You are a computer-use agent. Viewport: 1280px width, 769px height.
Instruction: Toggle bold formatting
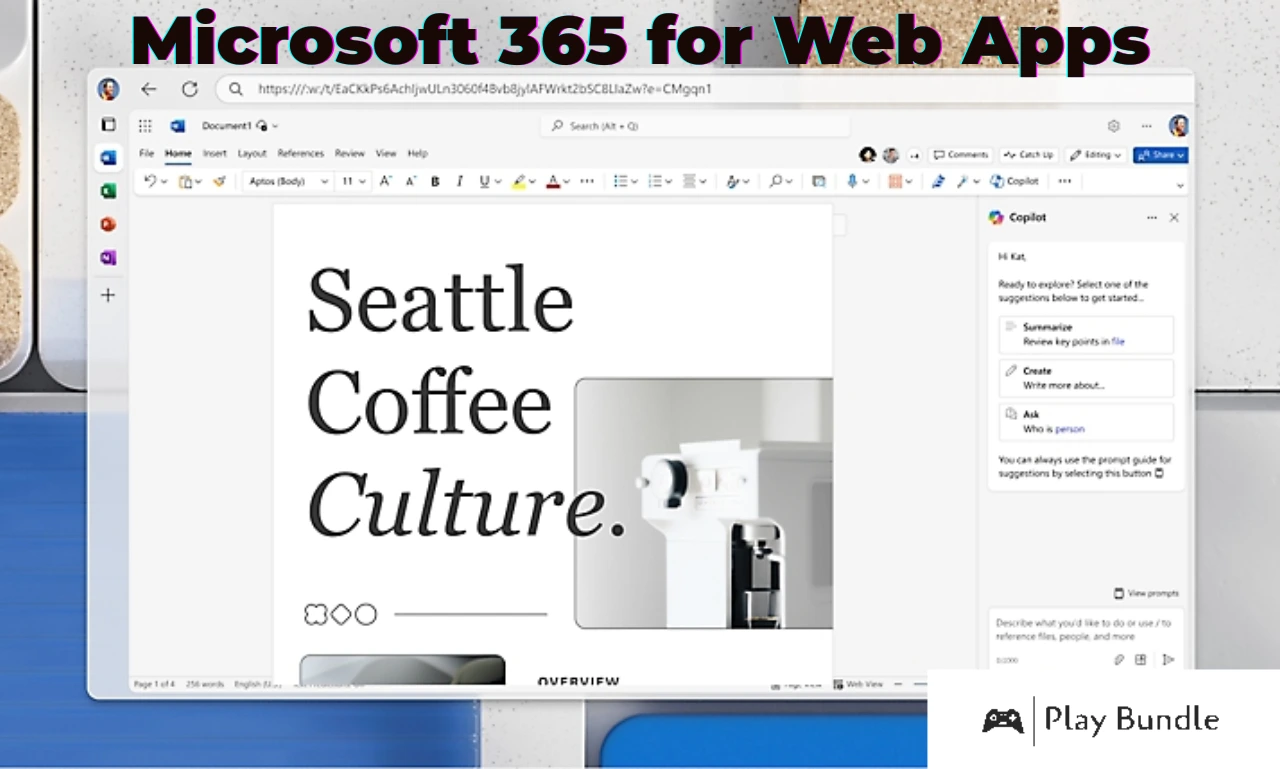click(435, 182)
